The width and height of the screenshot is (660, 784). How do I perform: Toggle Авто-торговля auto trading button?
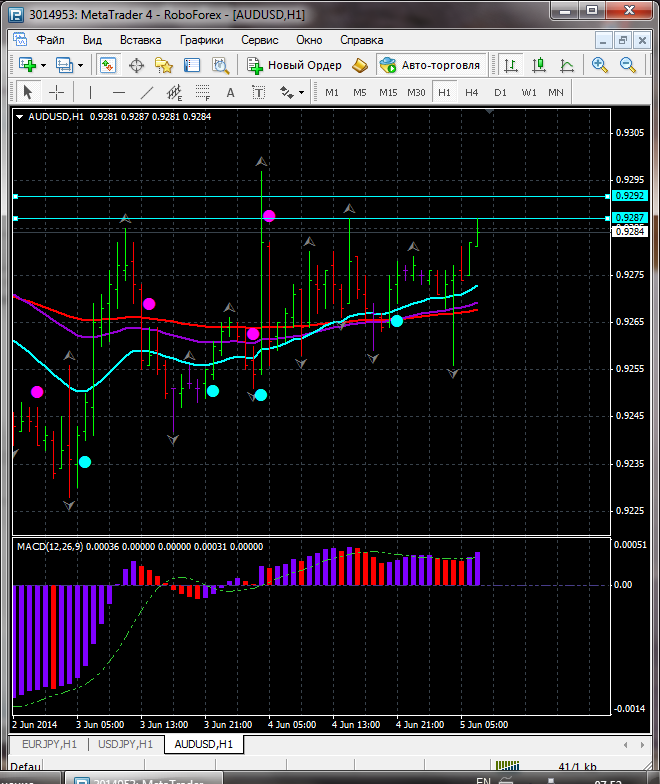[x=429, y=65]
